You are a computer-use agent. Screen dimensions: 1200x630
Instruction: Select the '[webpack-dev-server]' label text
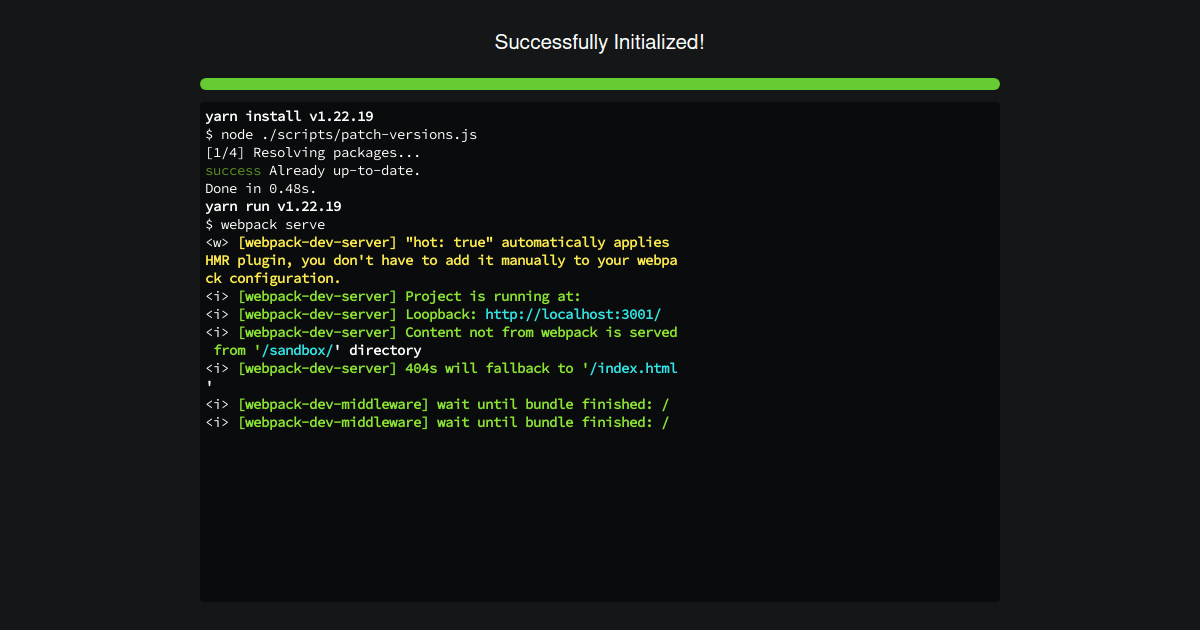[x=316, y=296]
